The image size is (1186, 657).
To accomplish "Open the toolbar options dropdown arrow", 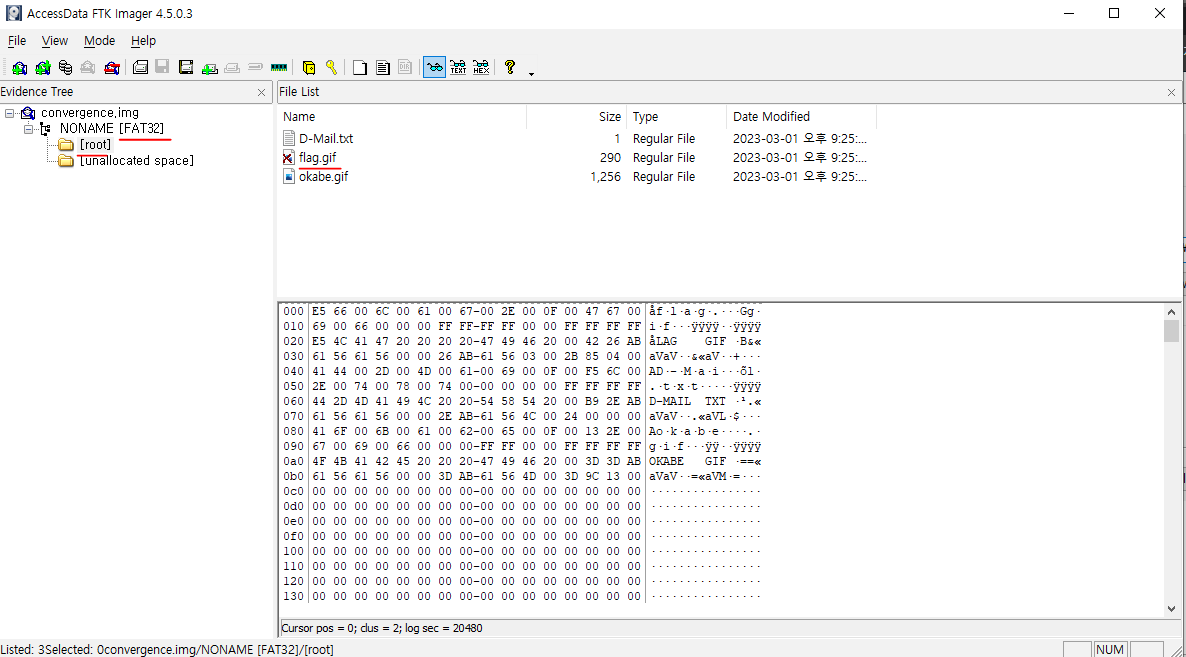I will click(531, 73).
